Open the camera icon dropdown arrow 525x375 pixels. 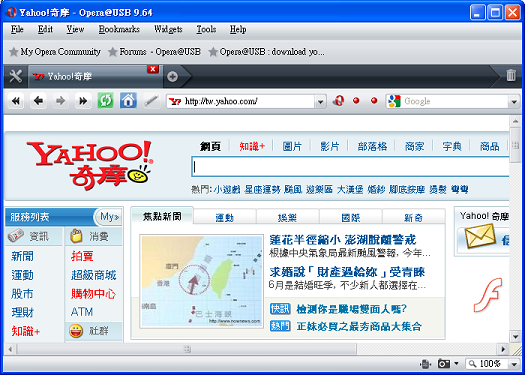tap(456, 364)
